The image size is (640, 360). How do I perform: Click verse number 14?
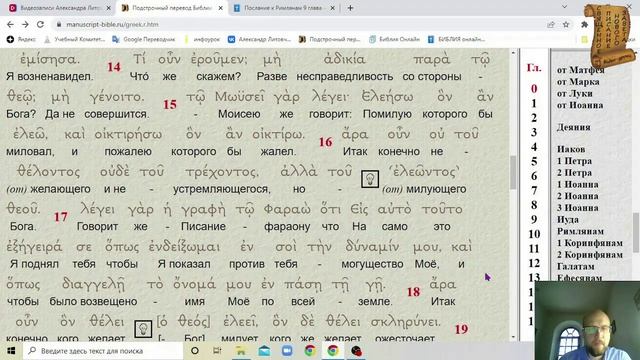(114, 67)
